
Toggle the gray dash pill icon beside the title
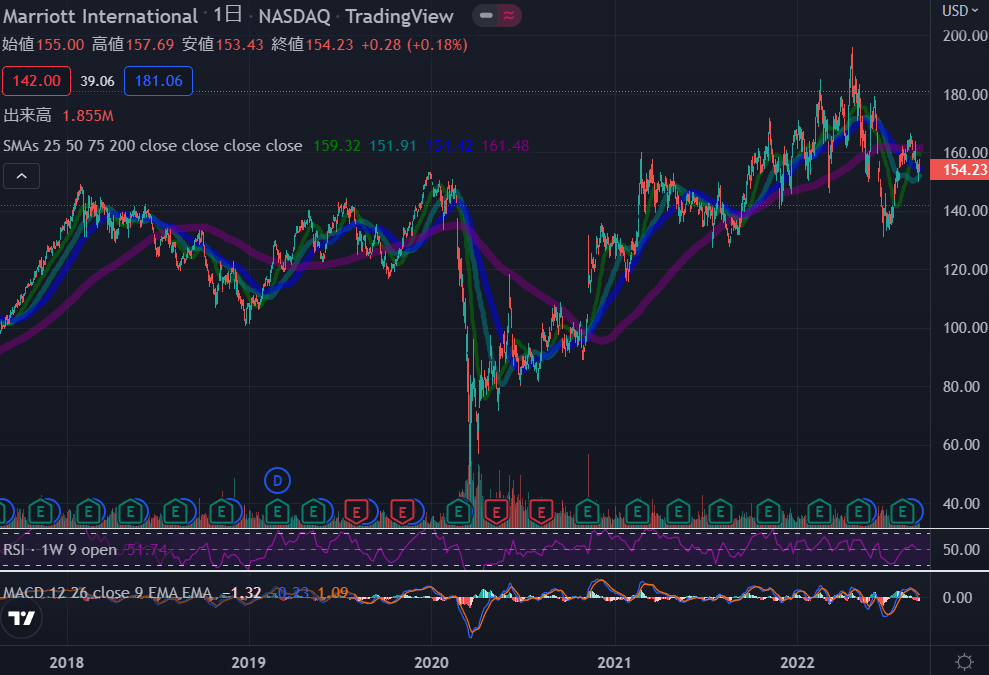pyautogui.click(x=486, y=15)
